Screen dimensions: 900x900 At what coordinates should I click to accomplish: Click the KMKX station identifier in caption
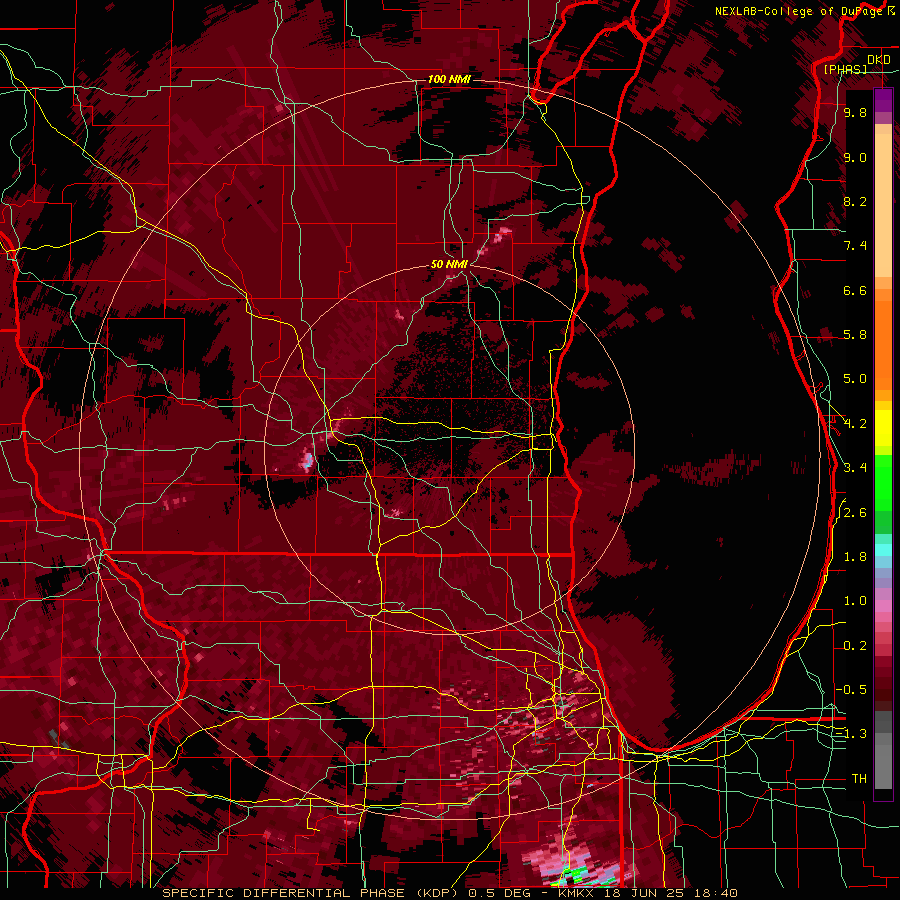pyautogui.click(x=577, y=893)
